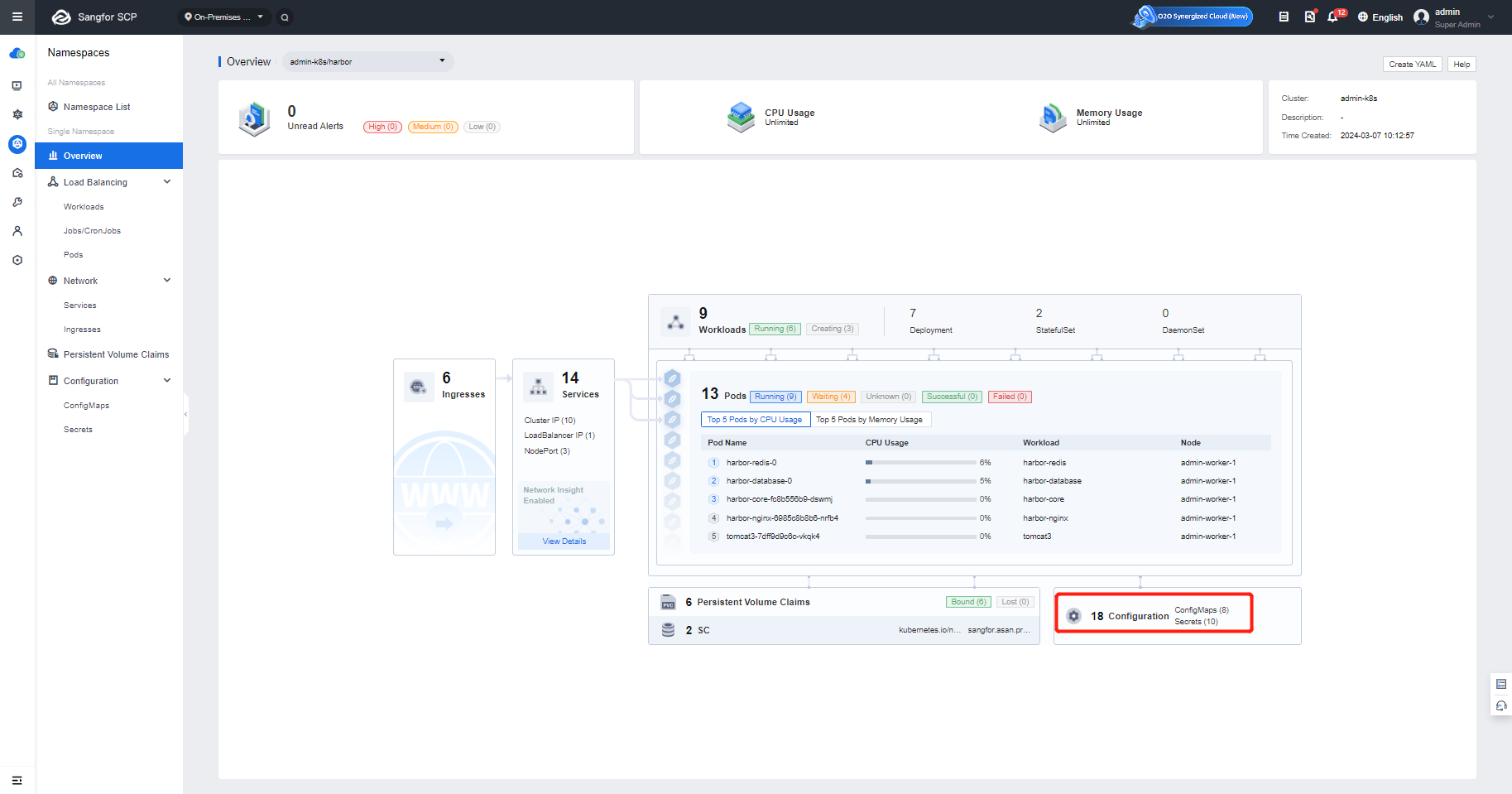Viewport: 1512px width, 794px height.
Task: Select the highlighted Kubernetes icon in rail
Action: click(x=17, y=144)
